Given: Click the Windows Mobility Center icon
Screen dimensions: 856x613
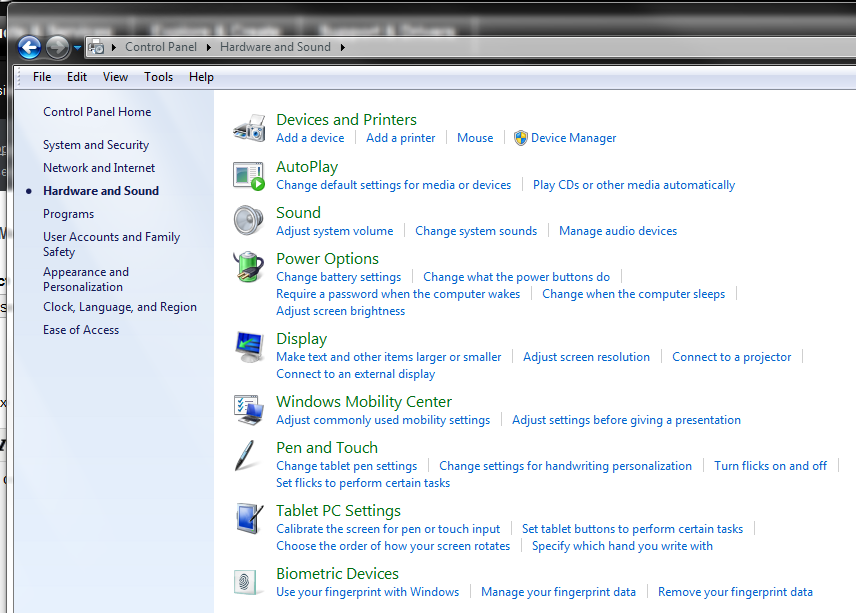Looking at the screenshot, I should coord(249,410).
